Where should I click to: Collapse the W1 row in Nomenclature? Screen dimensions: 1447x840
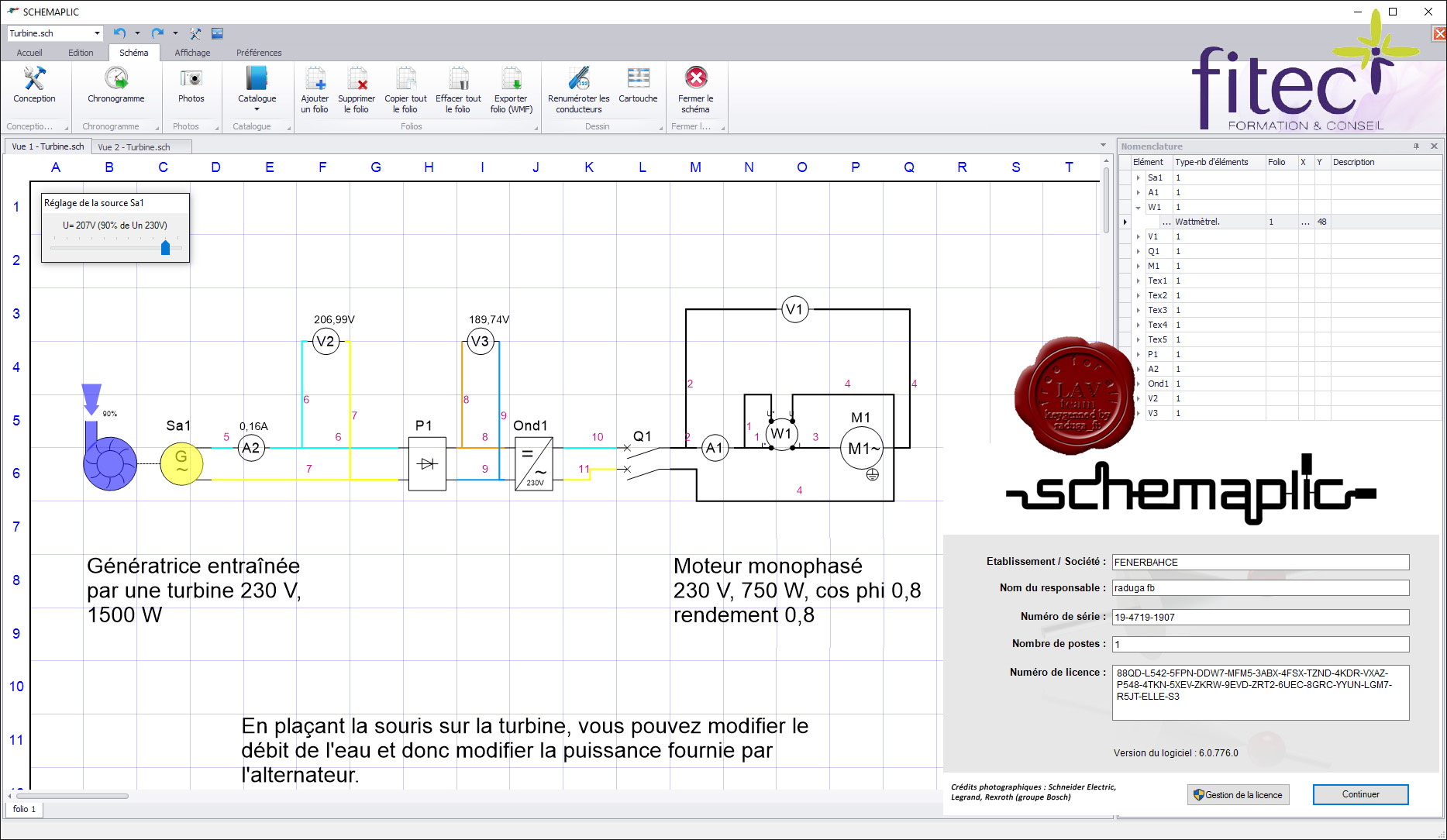pyautogui.click(x=1138, y=207)
